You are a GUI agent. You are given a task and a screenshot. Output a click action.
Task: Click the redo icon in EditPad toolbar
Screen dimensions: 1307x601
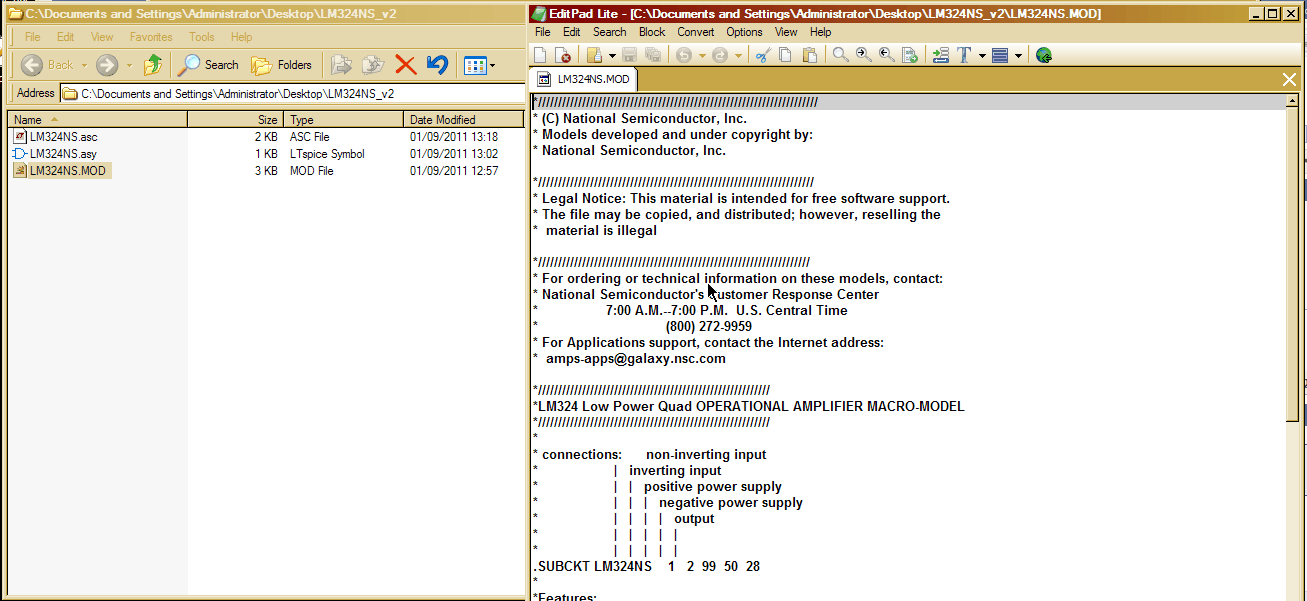pos(720,55)
